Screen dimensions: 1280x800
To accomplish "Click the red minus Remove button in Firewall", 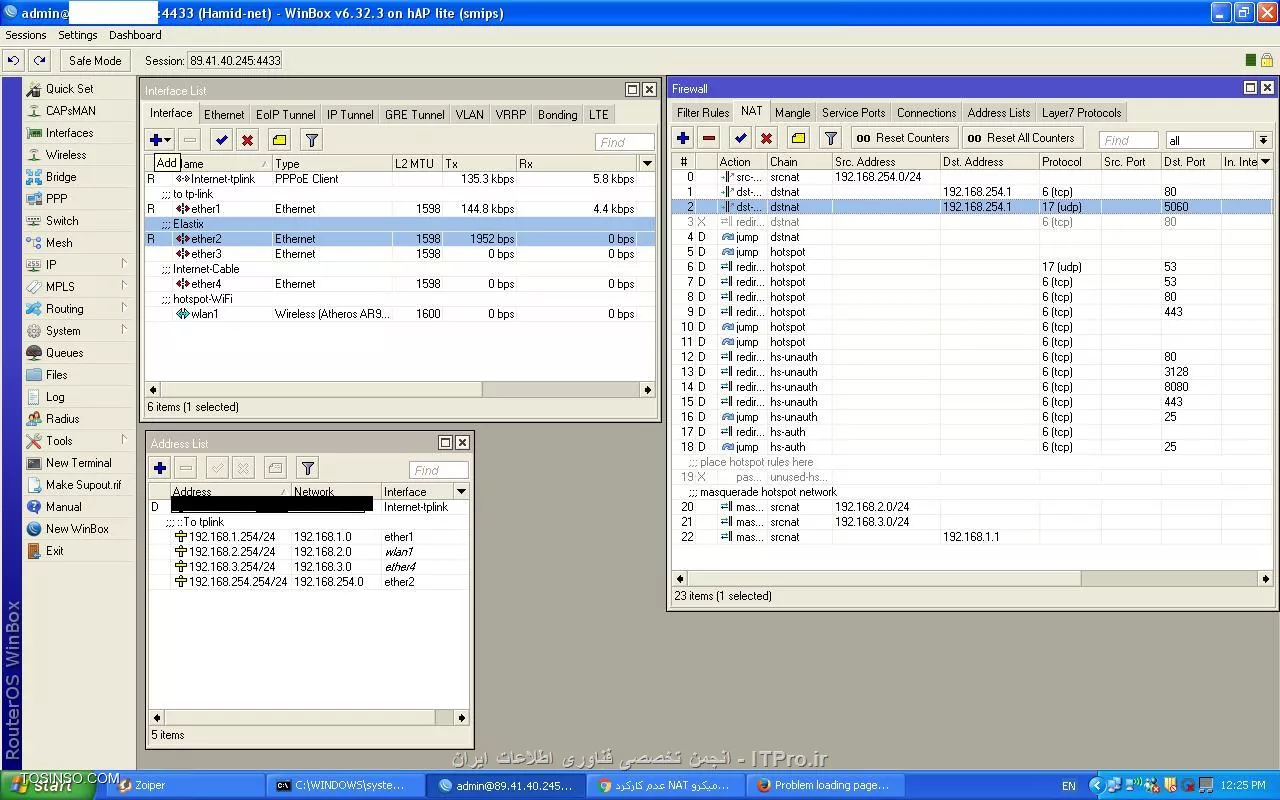I will click(x=709, y=139).
